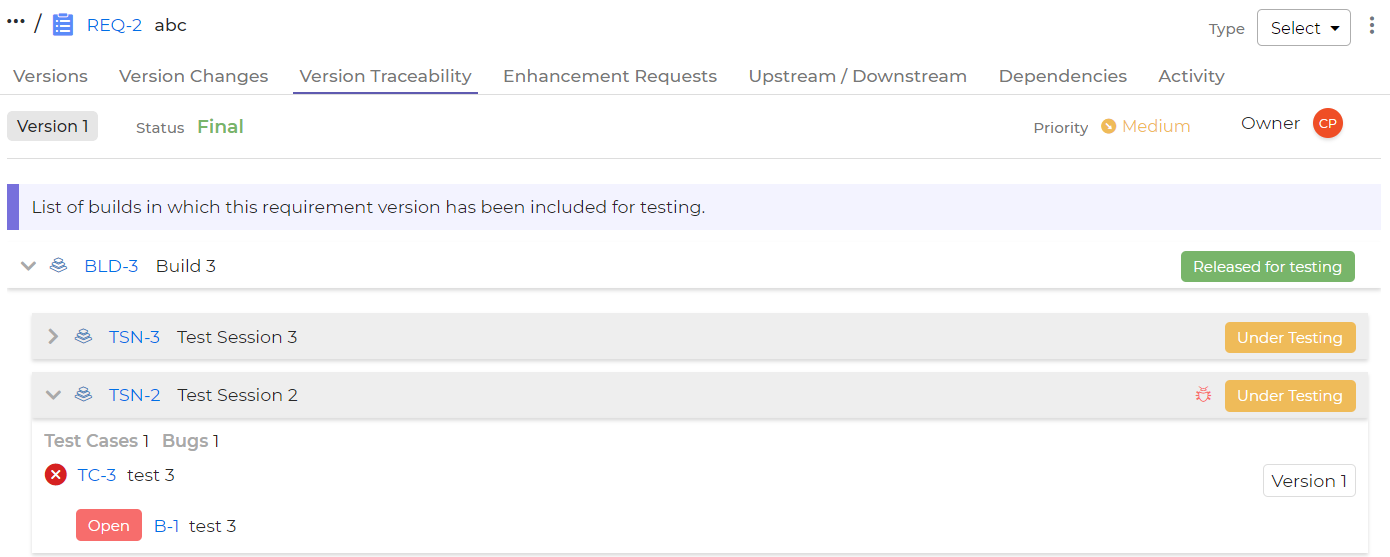Screen dimensions: 1390x557
Task: Open the Enhancement Requests tab
Action: pos(610,76)
